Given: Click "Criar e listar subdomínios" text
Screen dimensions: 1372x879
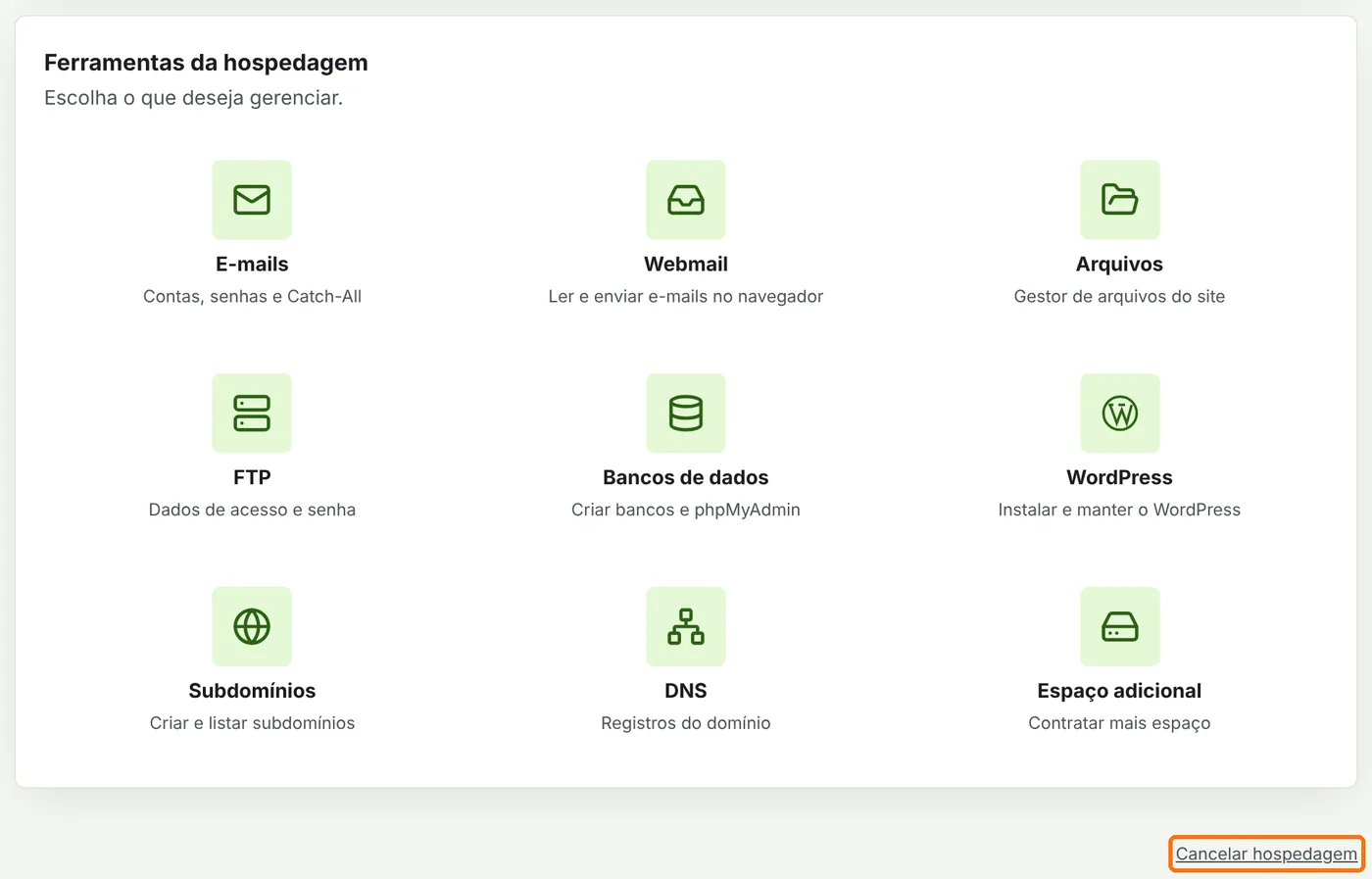Looking at the screenshot, I should click(252, 723).
